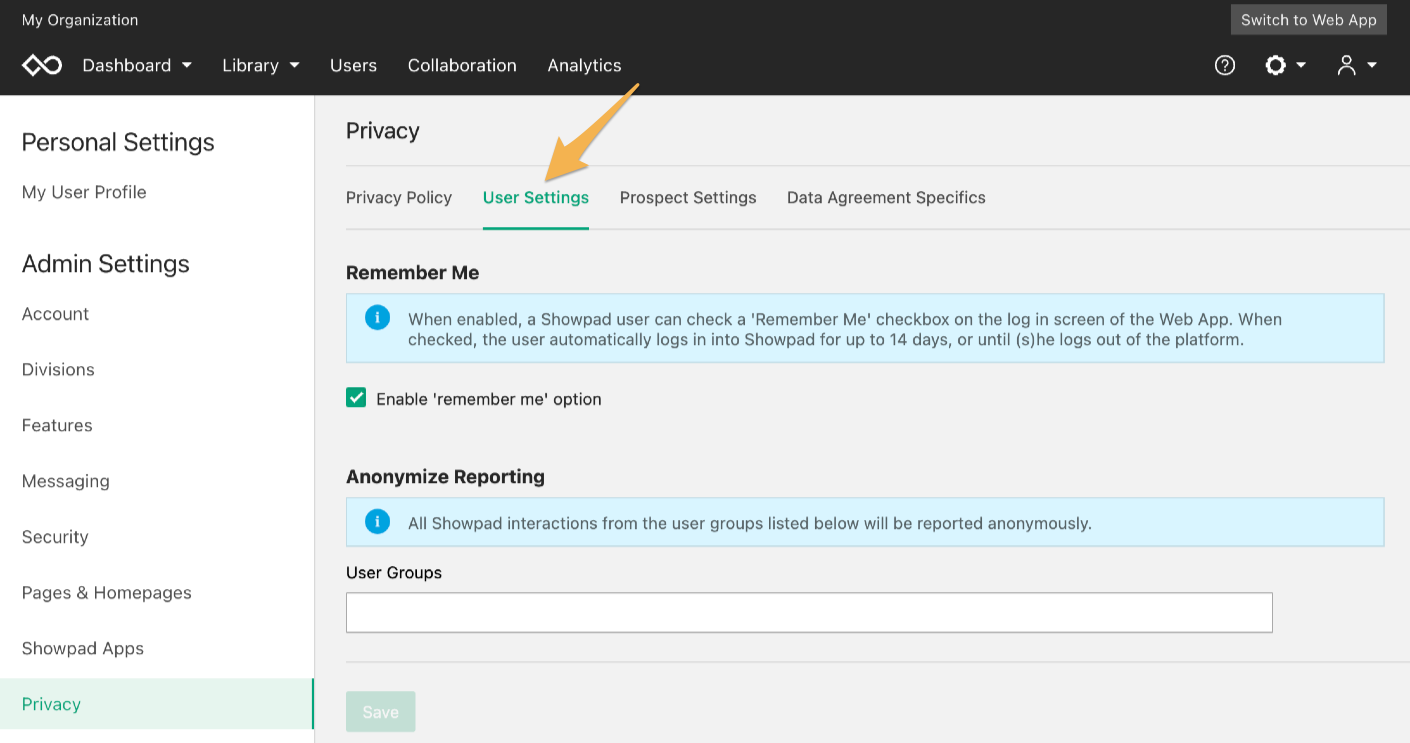1410x743 pixels.
Task: Switch to Data Agreement Specifics tab
Action: 886,197
